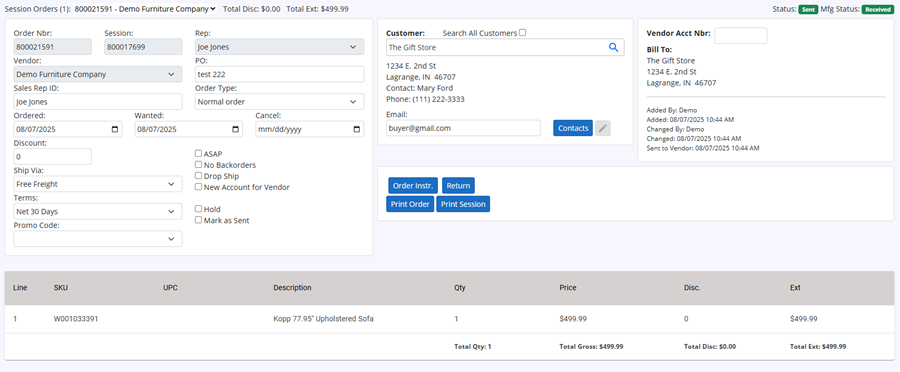The height and width of the screenshot is (372, 900).
Task: Click the Total Gross $499.99 text
Action: pyautogui.click(x=591, y=347)
